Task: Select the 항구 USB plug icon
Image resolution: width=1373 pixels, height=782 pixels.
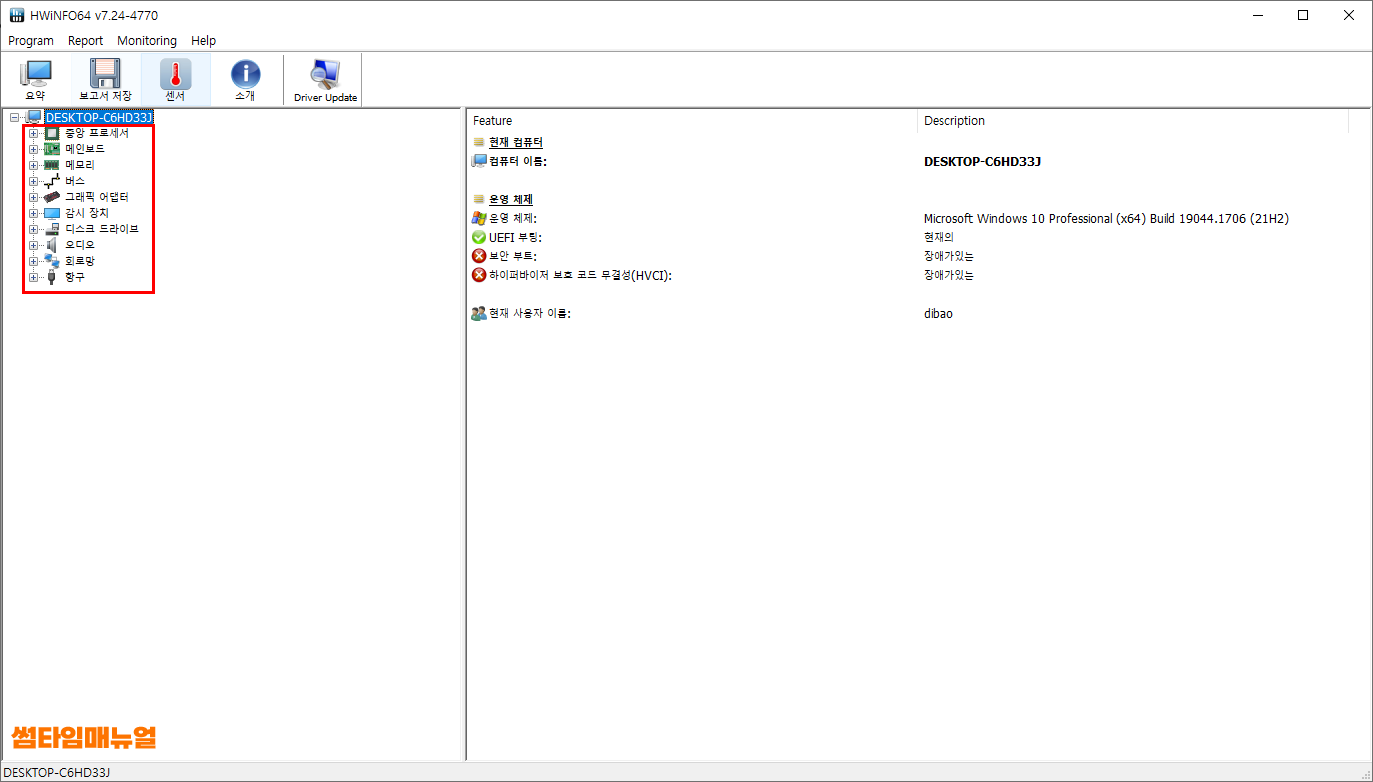Action: (x=52, y=277)
